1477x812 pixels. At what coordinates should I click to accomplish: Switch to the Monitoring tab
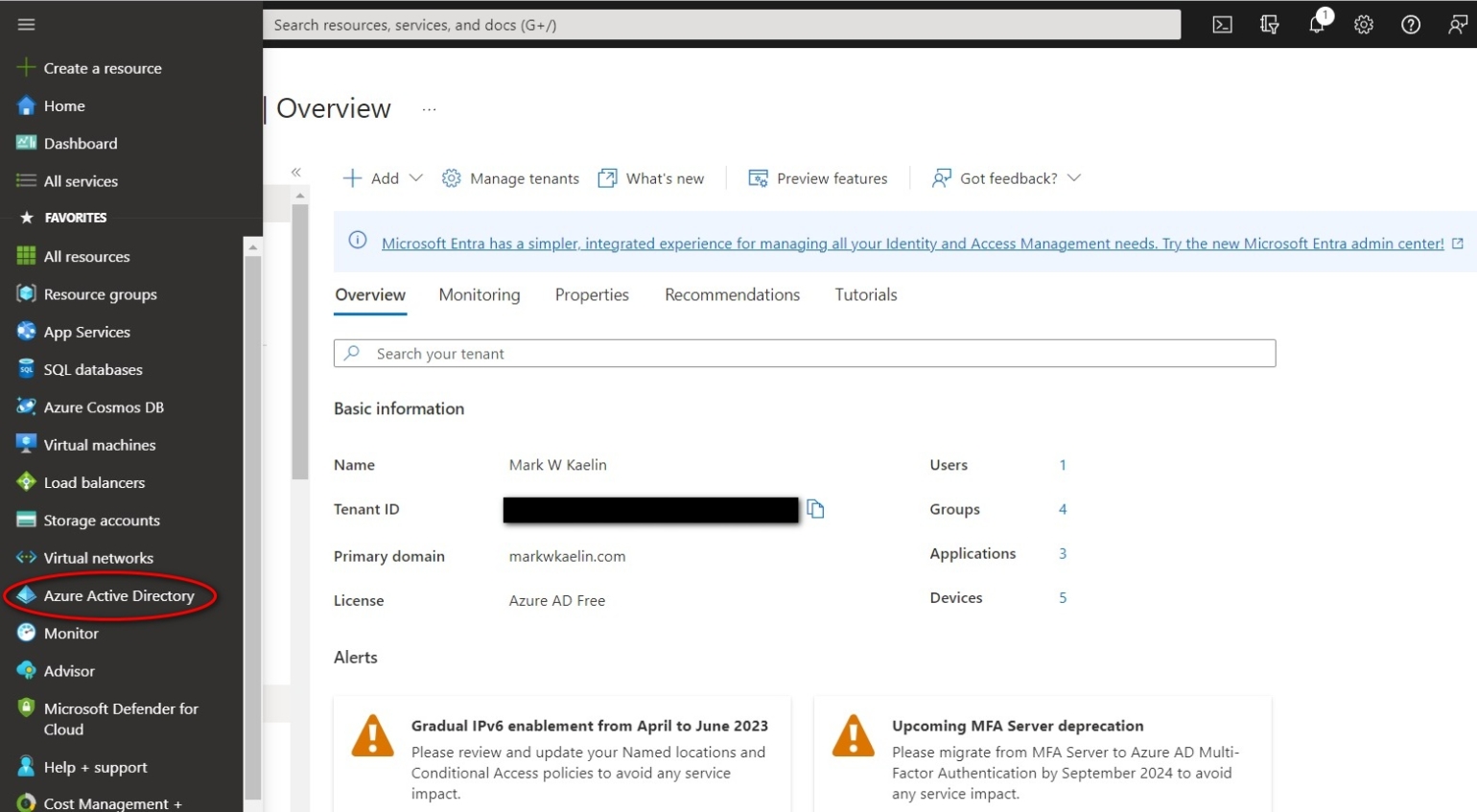[x=479, y=294]
